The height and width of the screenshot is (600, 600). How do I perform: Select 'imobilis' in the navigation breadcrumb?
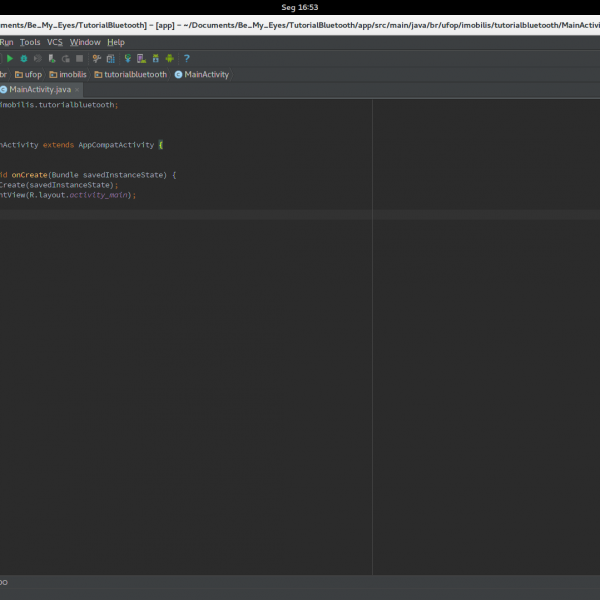[73, 75]
